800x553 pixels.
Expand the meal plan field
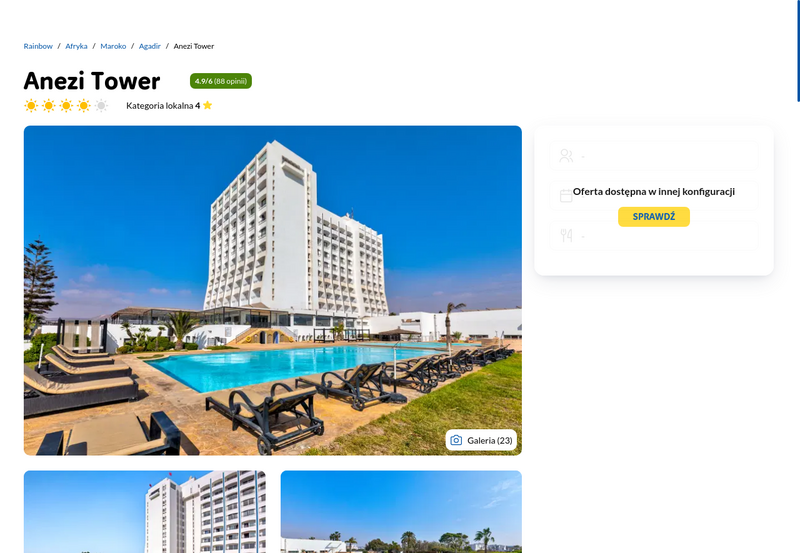[x=654, y=235]
